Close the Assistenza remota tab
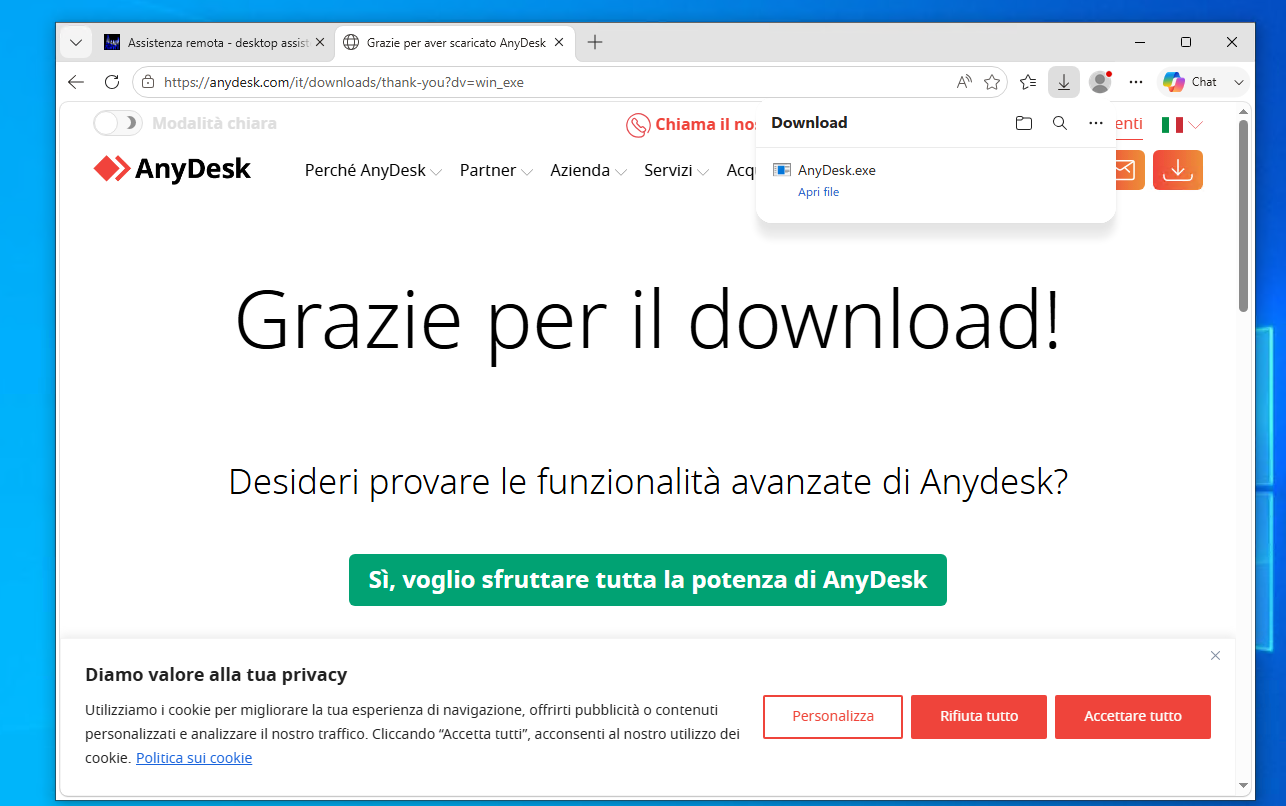 (320, 42)
